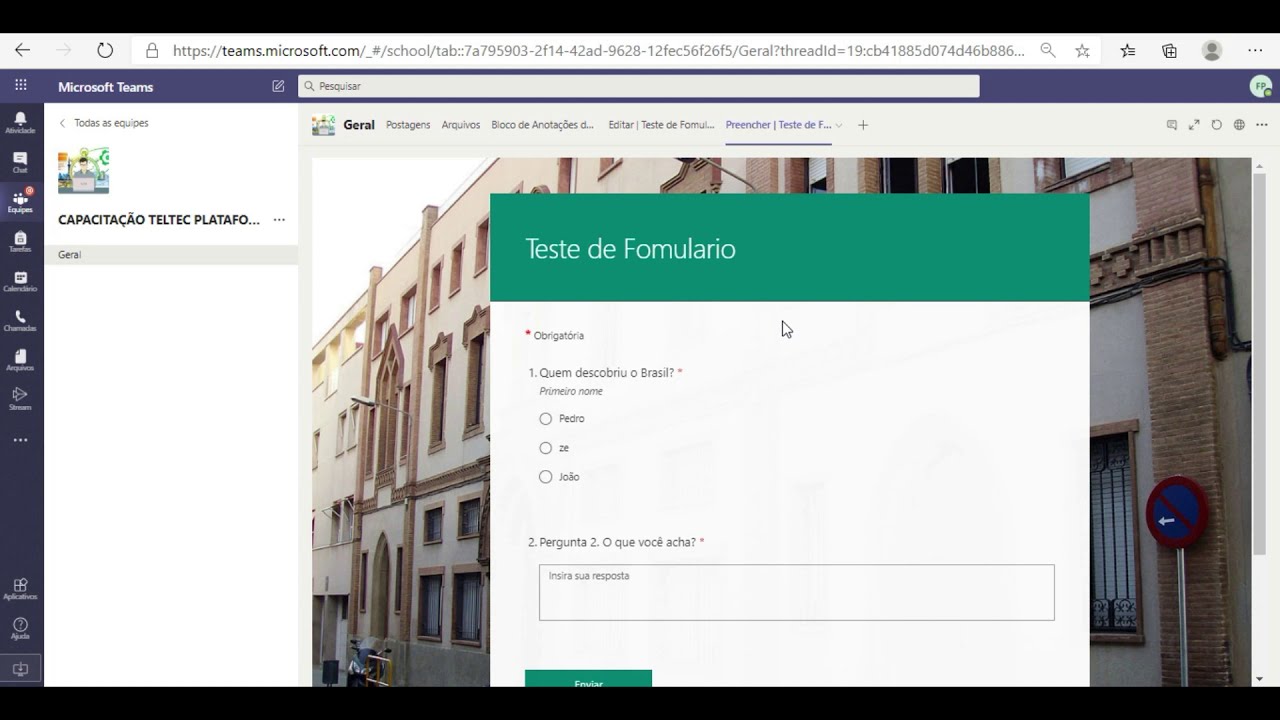1280x720 pixels.
Task: Reload the tab content
Action: point(1216,125)
